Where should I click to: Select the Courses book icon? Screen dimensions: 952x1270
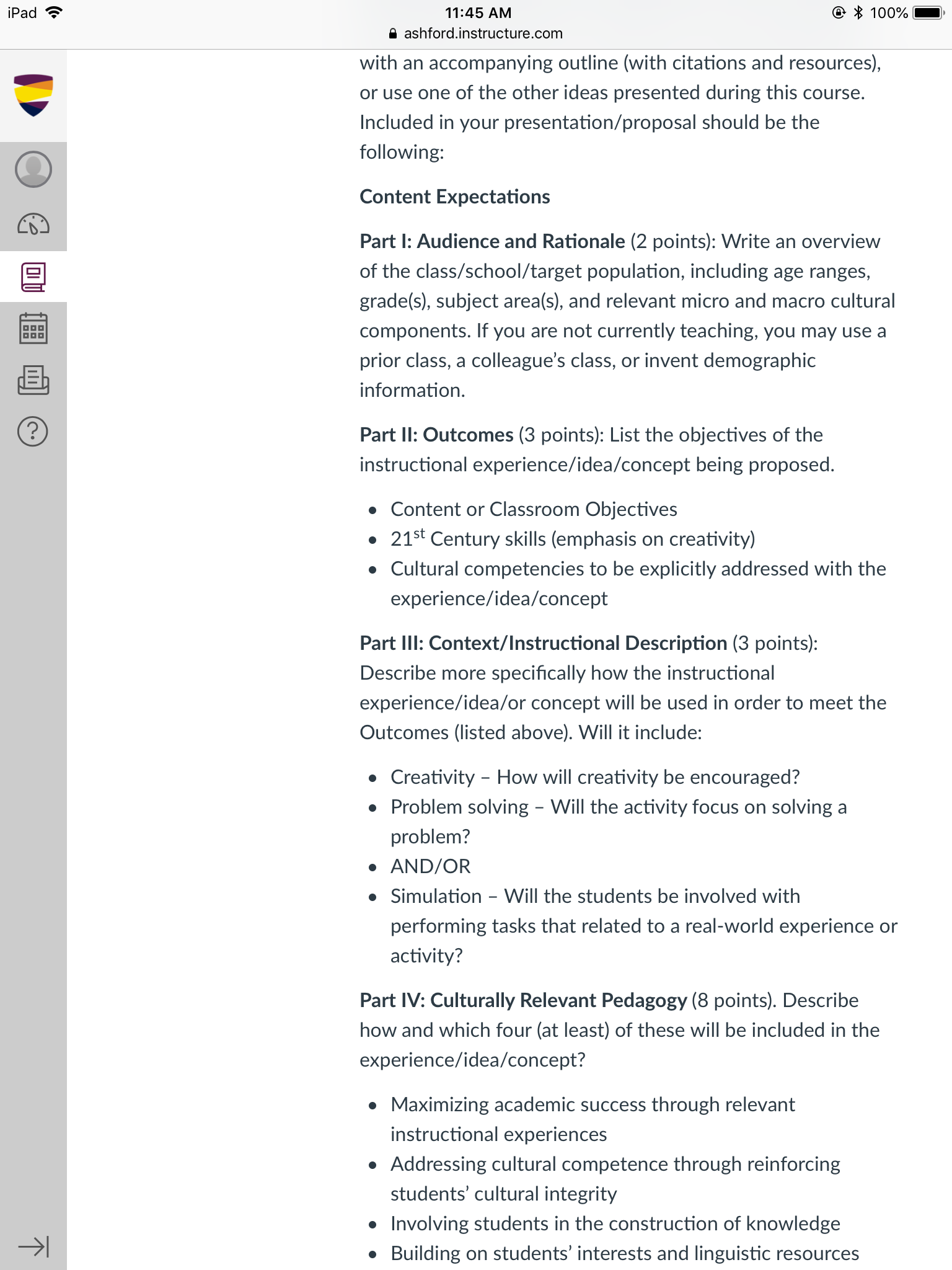click(33, 277)
